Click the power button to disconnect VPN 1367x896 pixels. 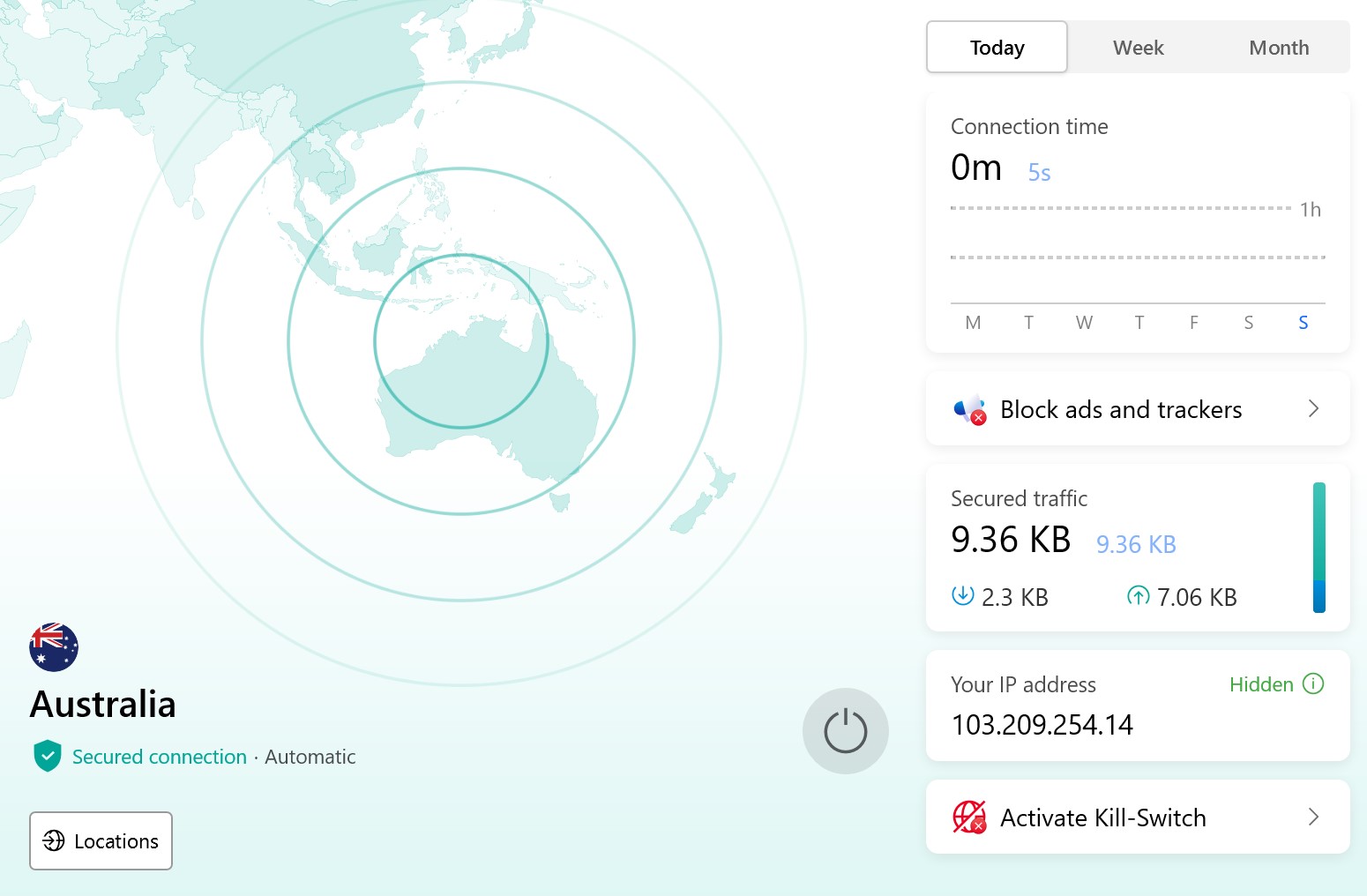coord(845,731)
